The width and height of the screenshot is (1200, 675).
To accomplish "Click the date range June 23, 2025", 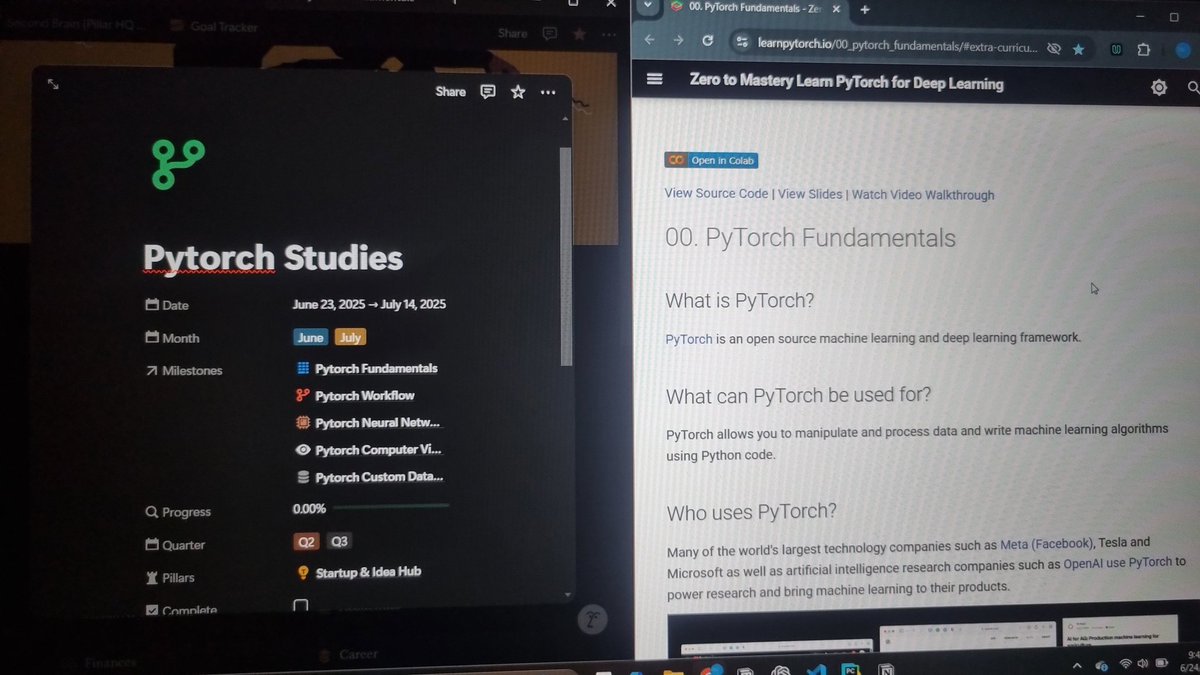I will [x=369, y=305].
